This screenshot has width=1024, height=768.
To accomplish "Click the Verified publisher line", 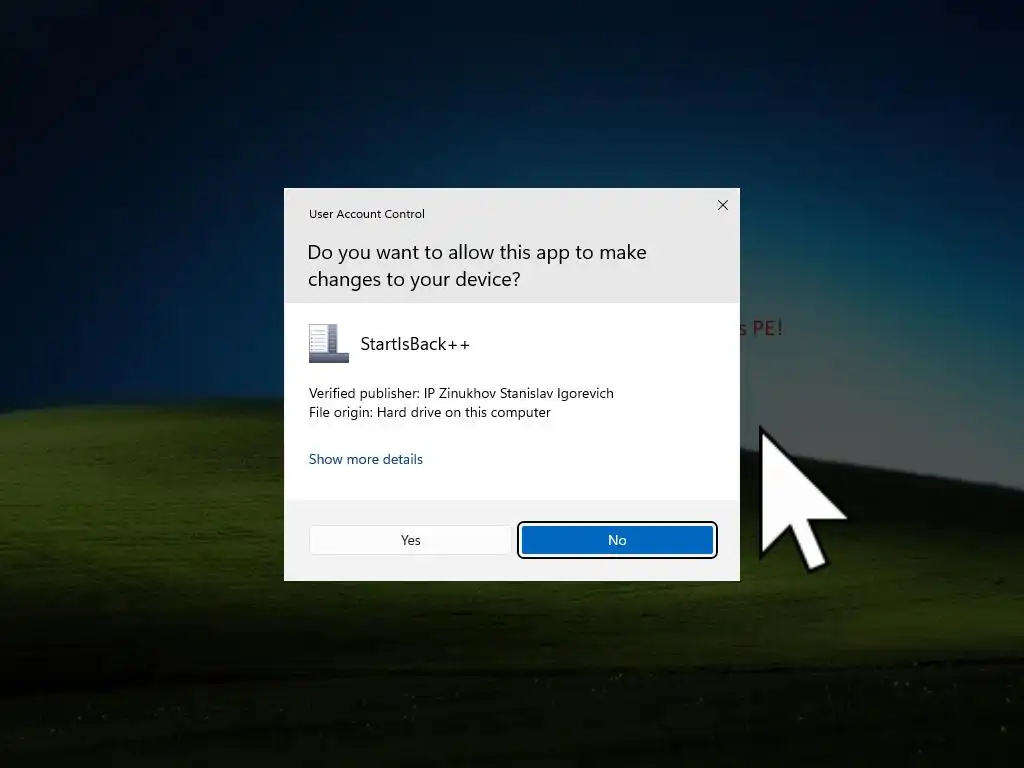I will coord(461,393).
